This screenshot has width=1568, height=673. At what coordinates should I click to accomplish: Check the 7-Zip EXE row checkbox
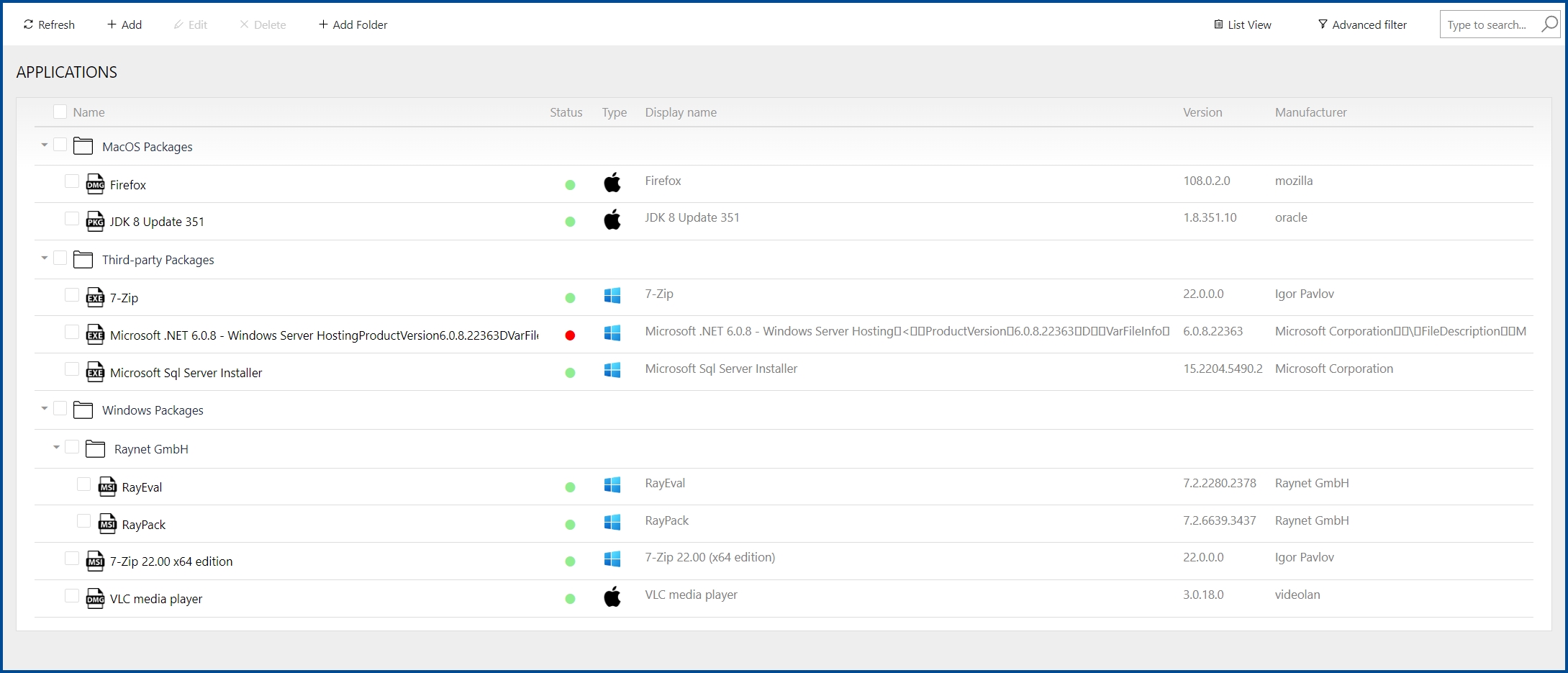click(x=71, y=294)
